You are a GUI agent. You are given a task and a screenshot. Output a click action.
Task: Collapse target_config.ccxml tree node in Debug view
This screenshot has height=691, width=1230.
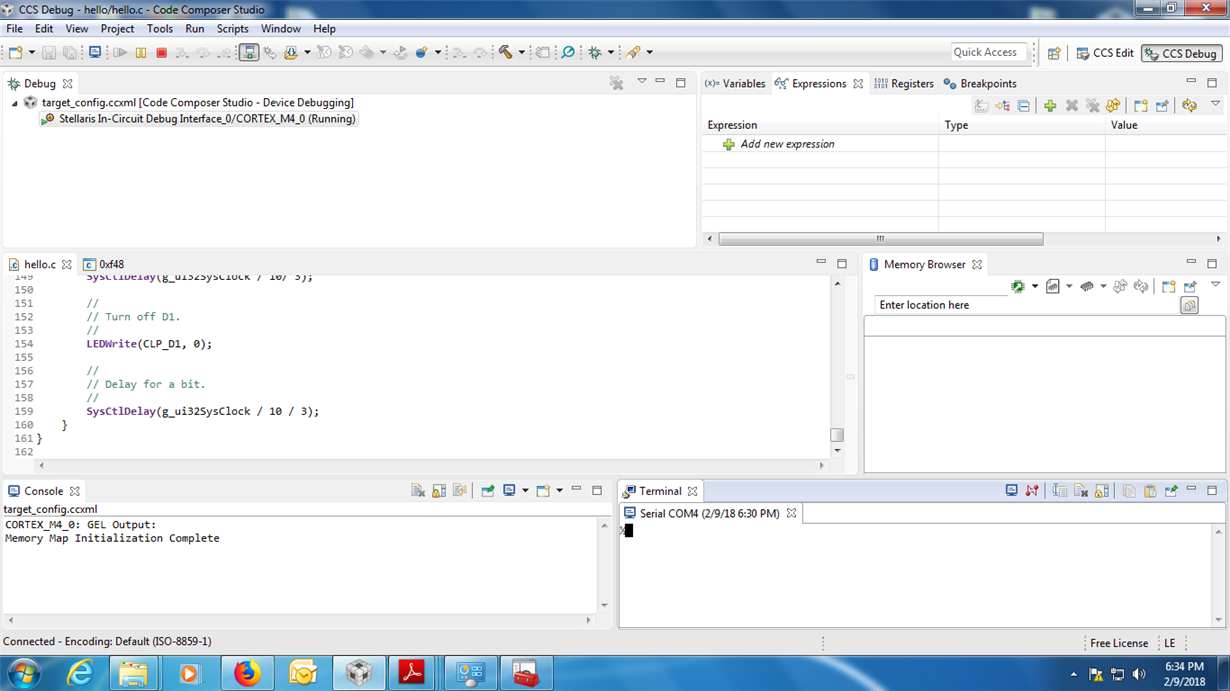pos(14,103)
